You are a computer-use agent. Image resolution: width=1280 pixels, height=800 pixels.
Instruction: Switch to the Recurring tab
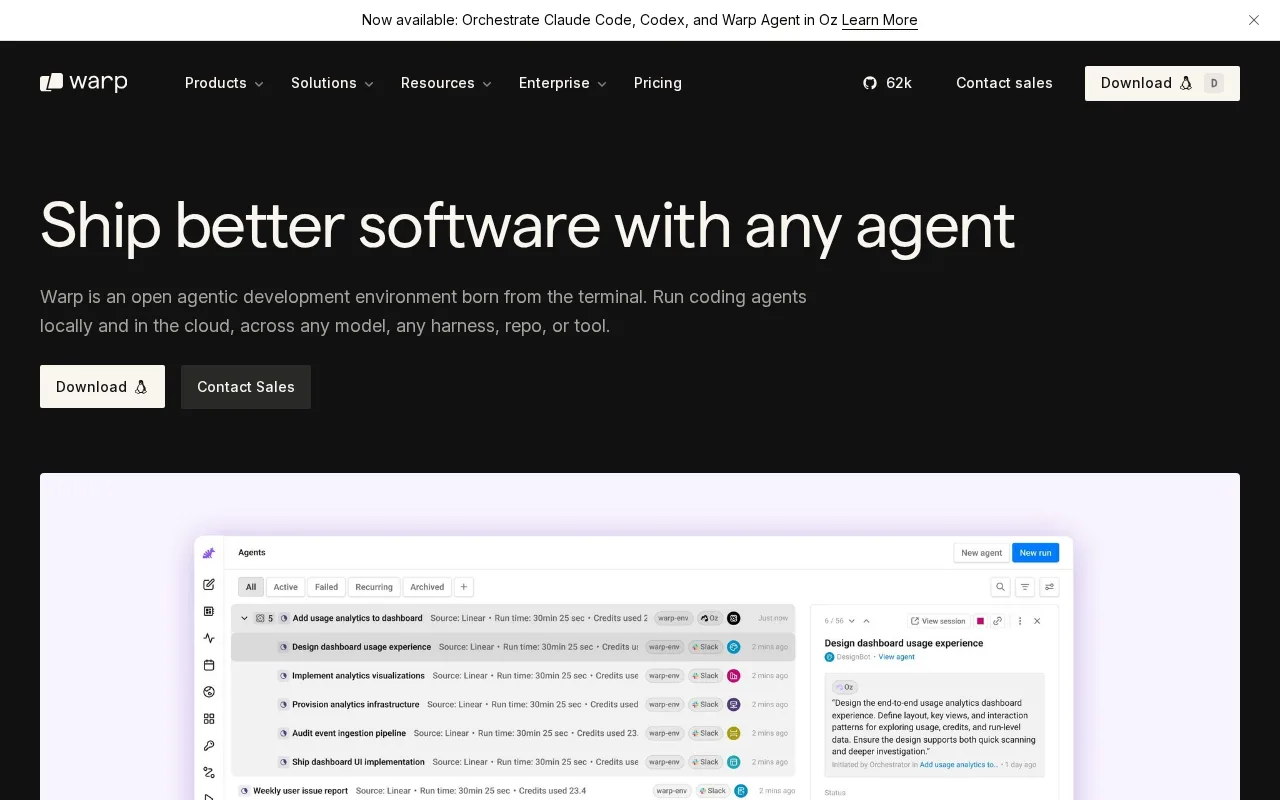tap(374, 587)
